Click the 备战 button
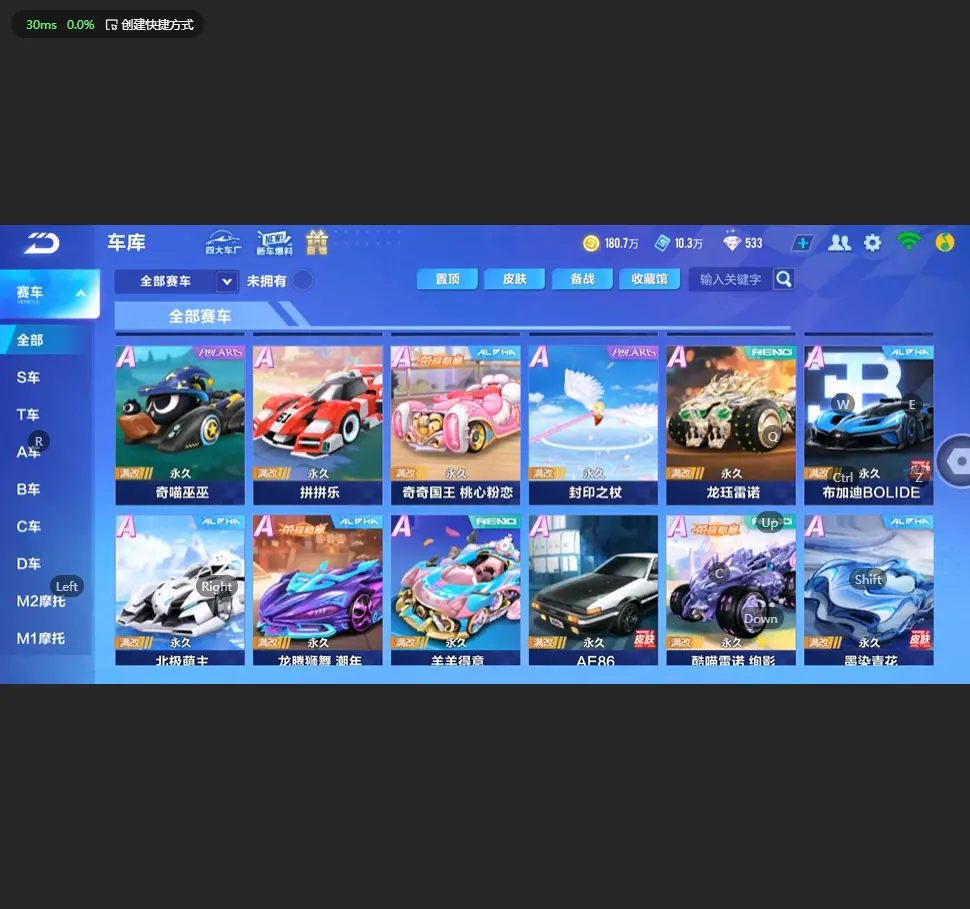 (582, 279)
